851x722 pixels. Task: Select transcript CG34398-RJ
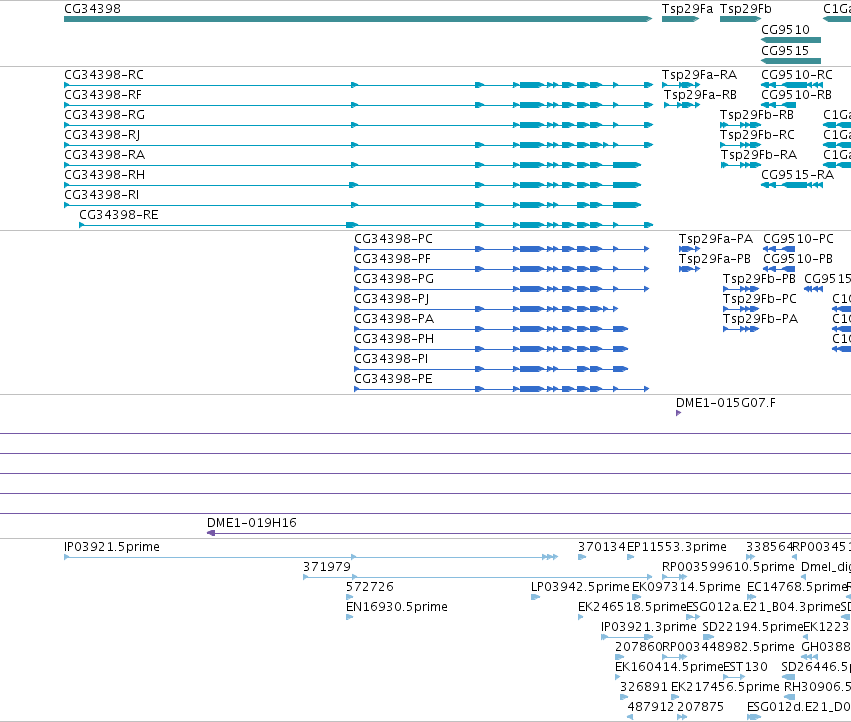tap(358, 145)
